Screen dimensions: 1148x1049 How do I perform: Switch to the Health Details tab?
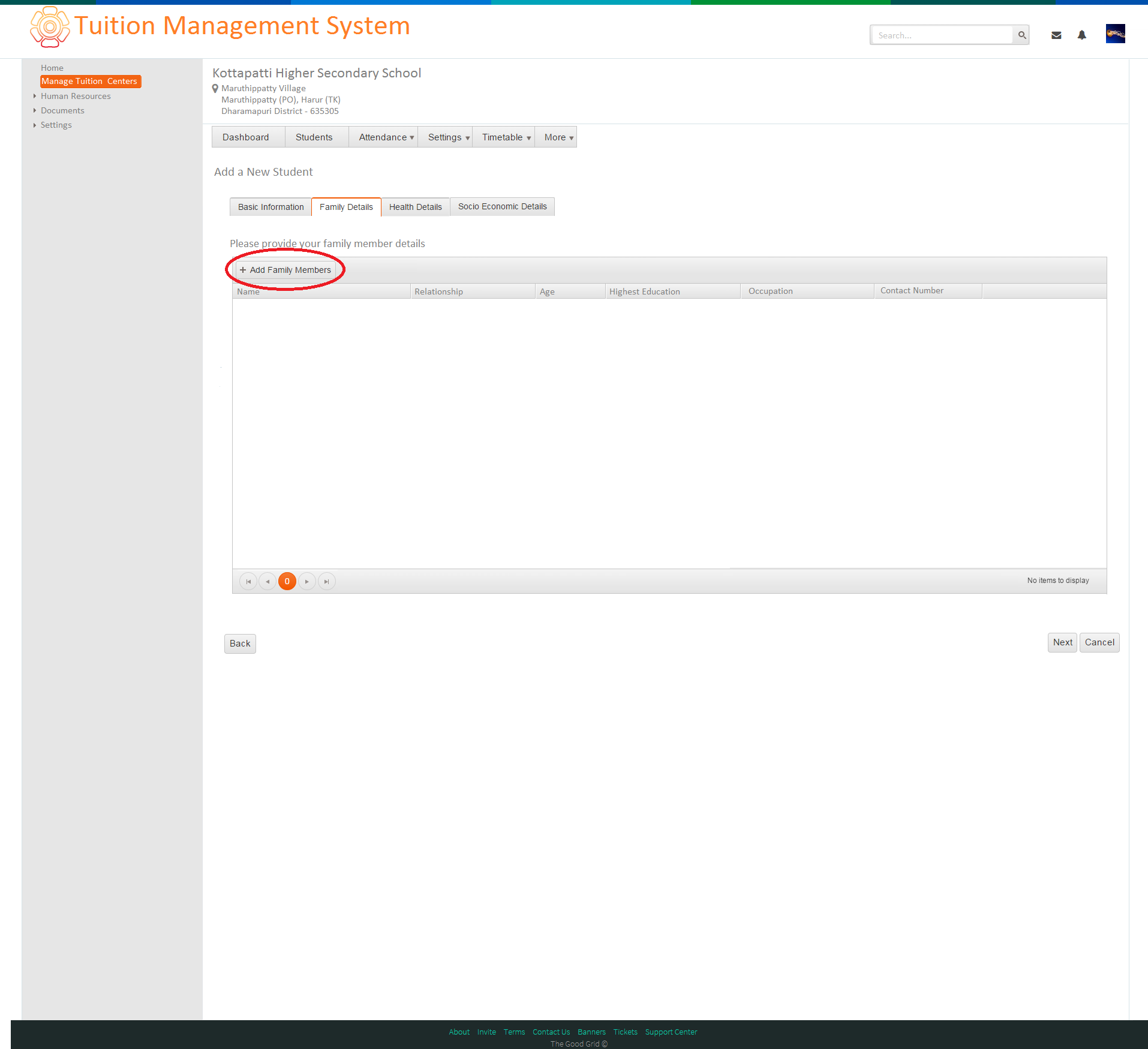point(415,207)
